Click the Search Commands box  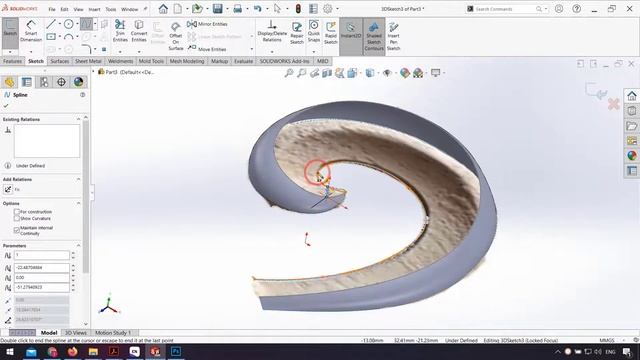508,9
